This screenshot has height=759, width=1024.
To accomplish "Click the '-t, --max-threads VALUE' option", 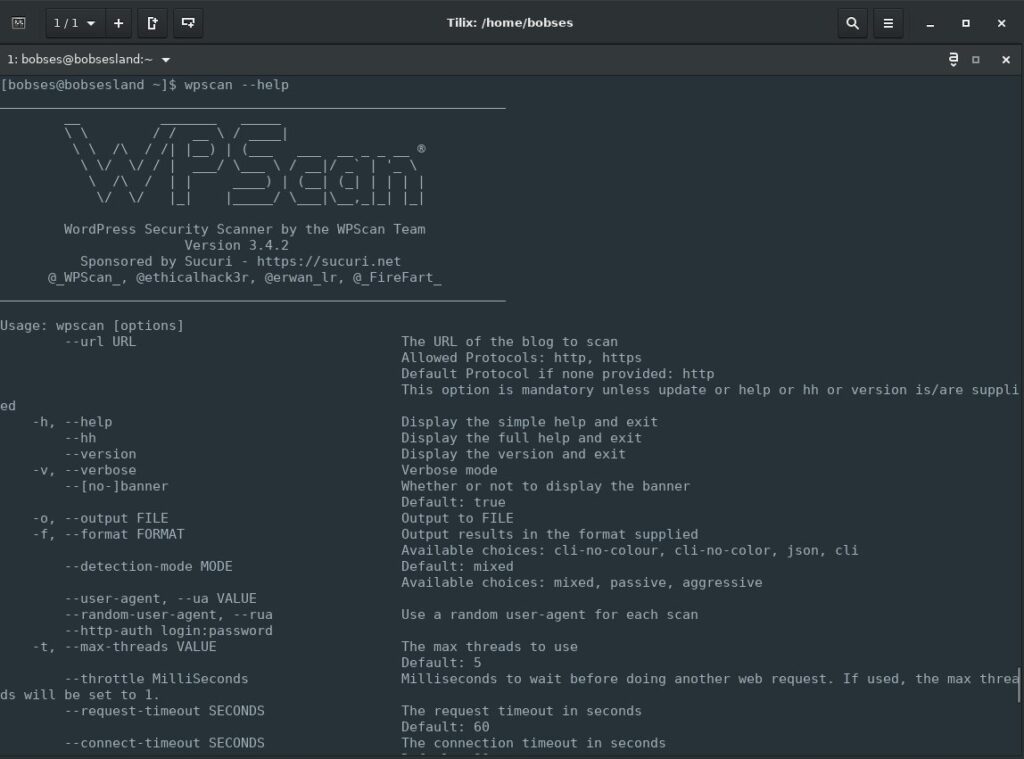I will pyautogui.click(x=124, y=647).
